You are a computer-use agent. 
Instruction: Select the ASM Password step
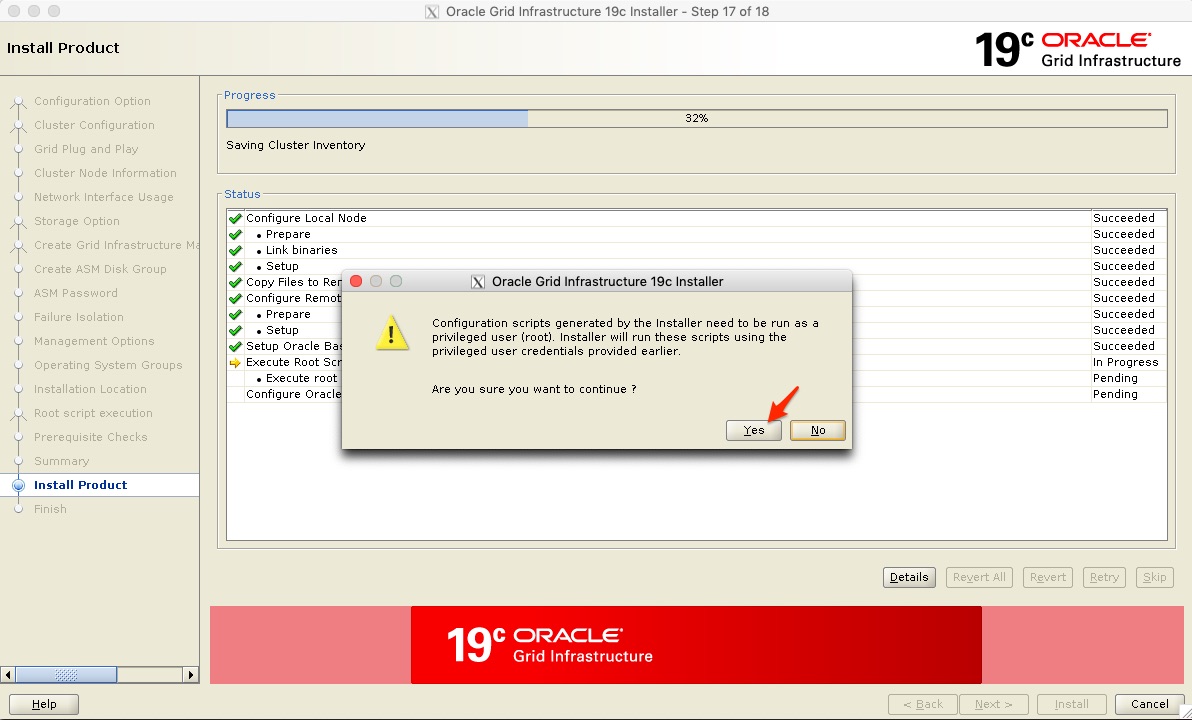coord(75,293)
